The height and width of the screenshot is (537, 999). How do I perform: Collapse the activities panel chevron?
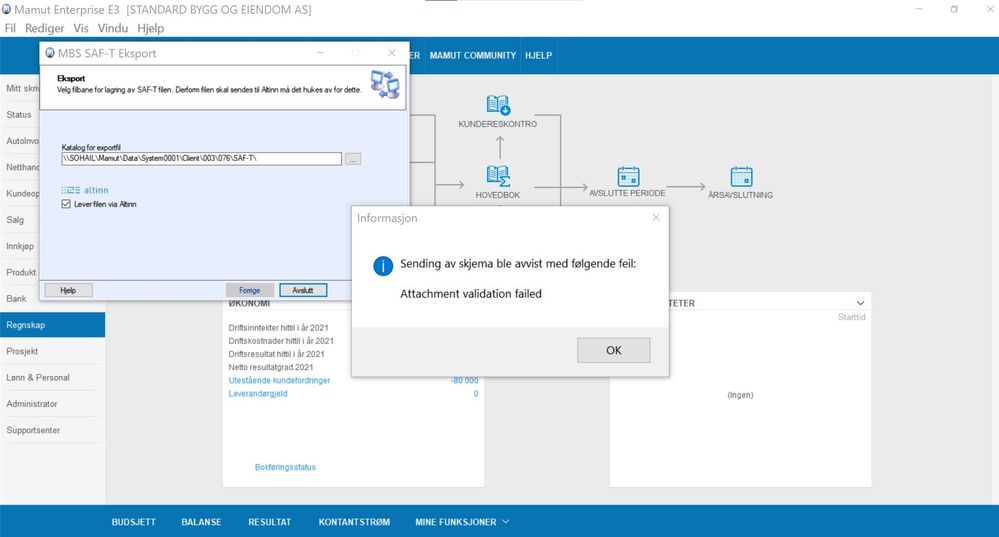[x=860, y=303]
